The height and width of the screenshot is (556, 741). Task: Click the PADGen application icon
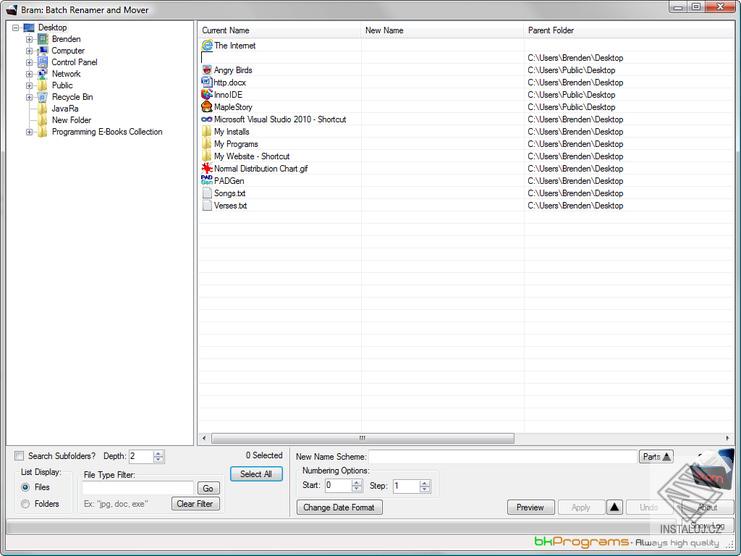pyautogui.click(x=207, y=180)
